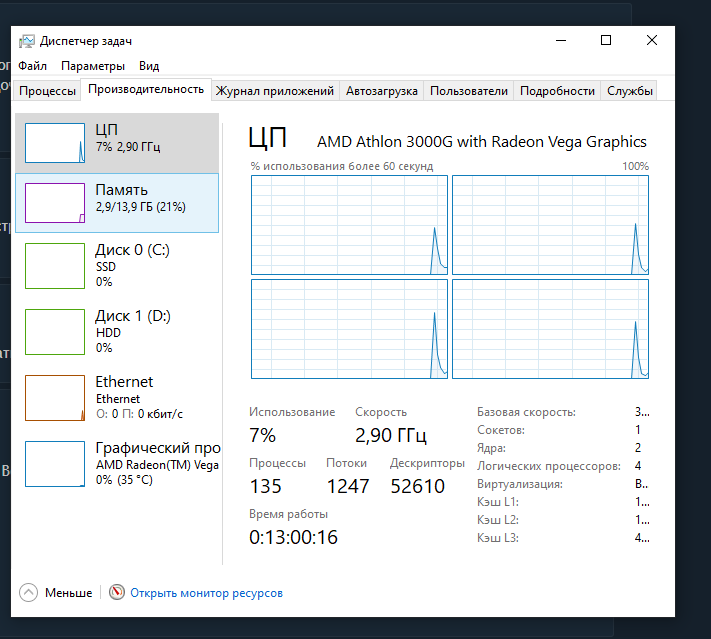711x639 pixels.
Task: Select the ЦП mini graph thumbnail
Action: pos(55,143)
